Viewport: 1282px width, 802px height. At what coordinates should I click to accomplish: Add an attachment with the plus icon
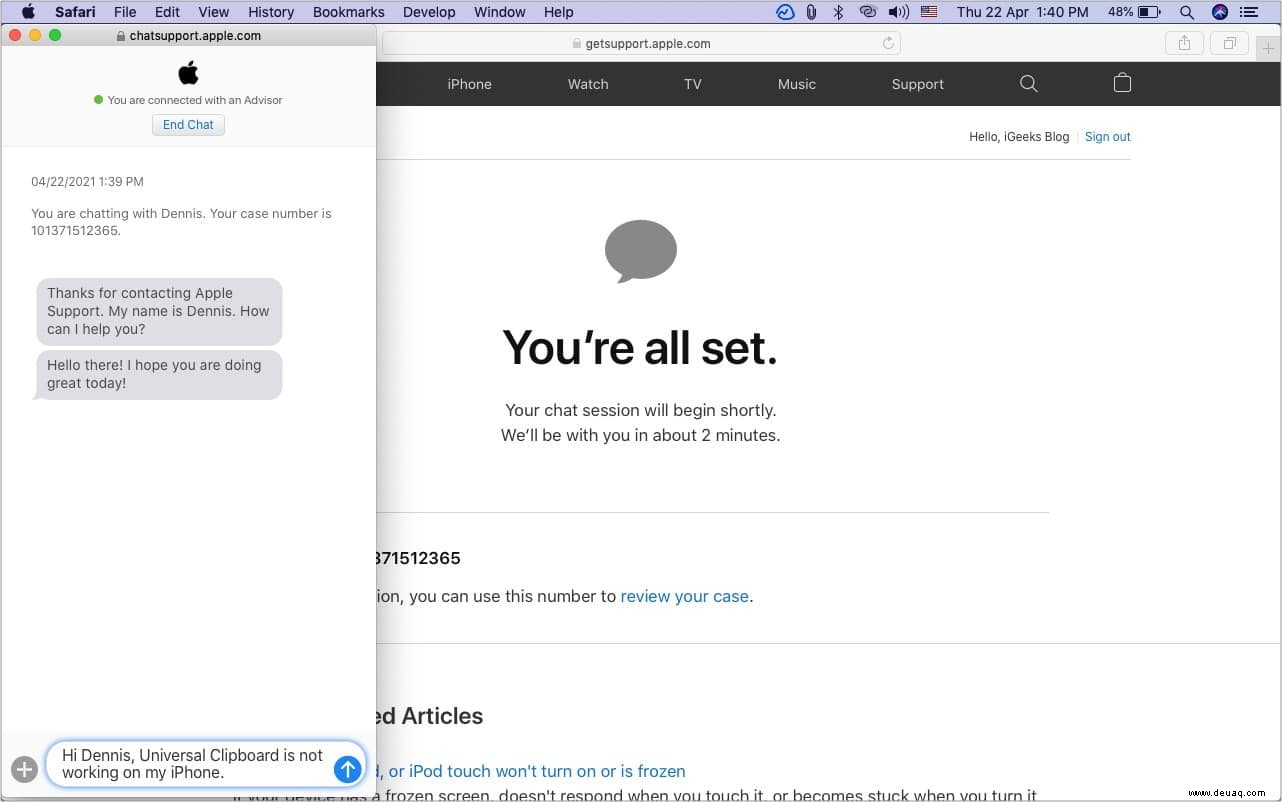24,769
